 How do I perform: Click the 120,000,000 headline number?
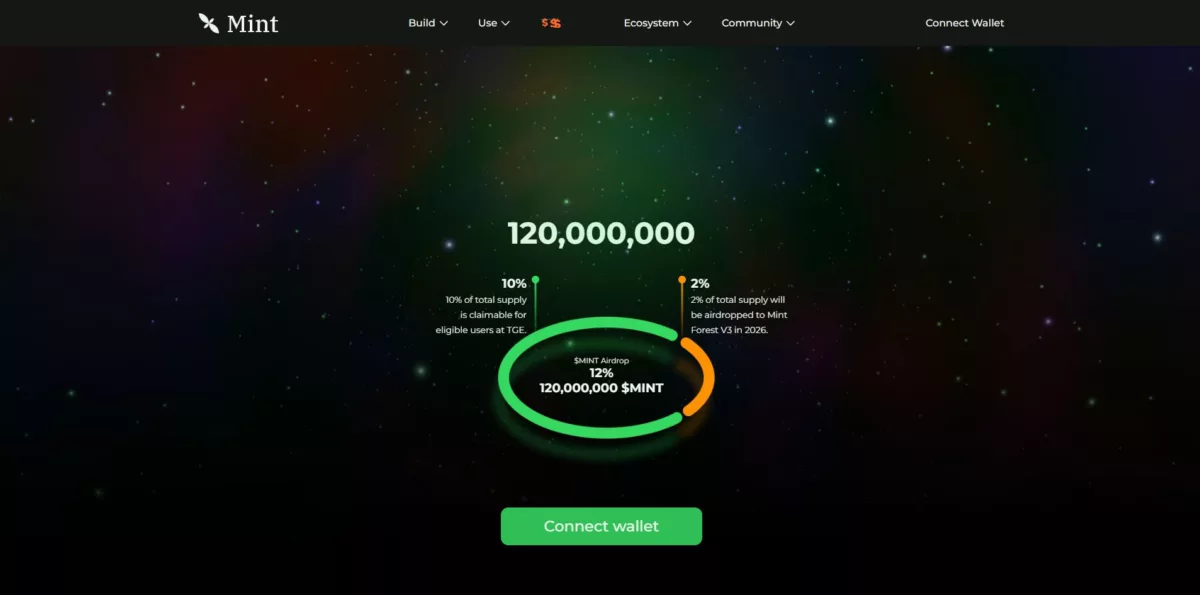[601, 234]
